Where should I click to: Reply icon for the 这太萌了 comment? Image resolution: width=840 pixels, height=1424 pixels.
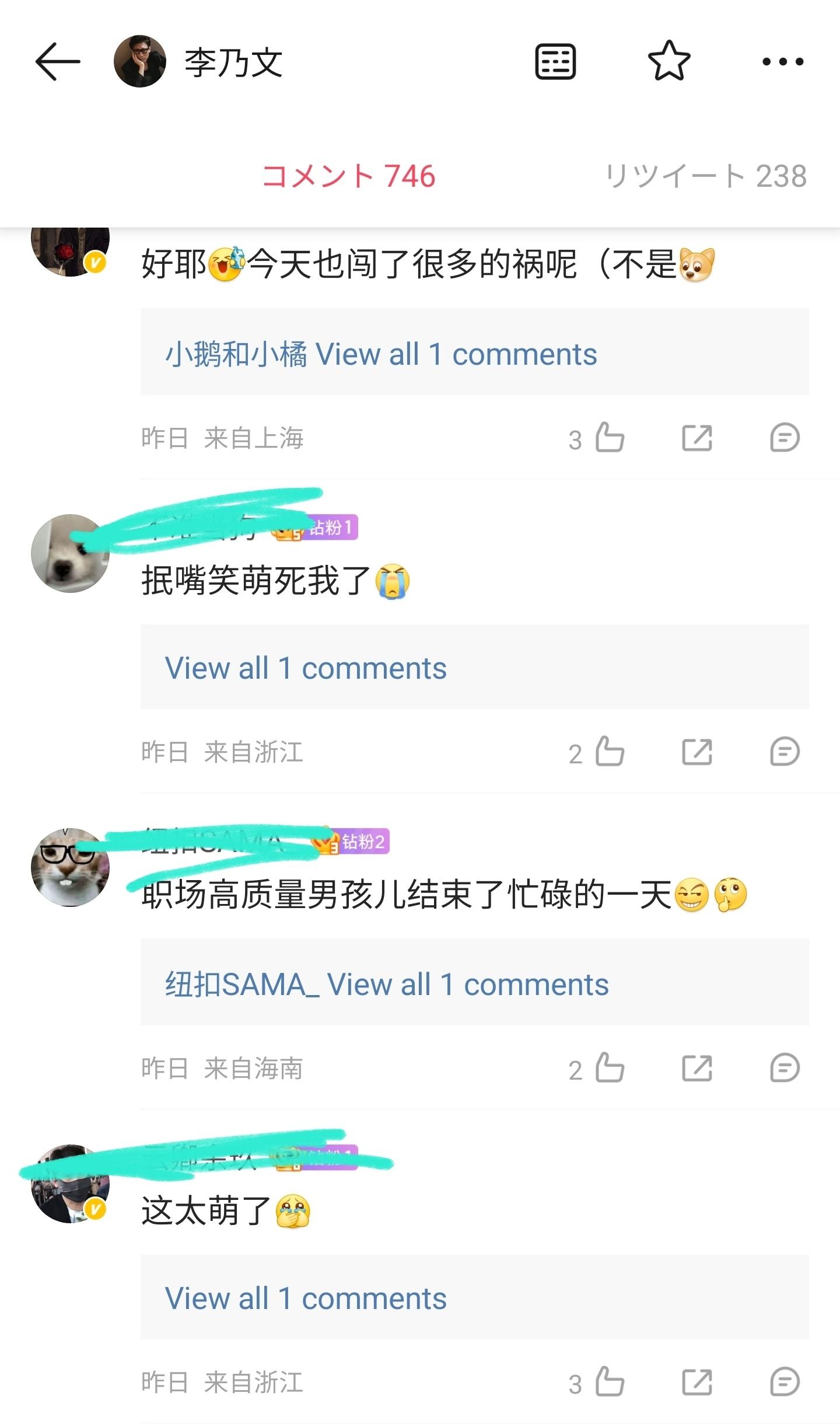[x=785, y=1382]
